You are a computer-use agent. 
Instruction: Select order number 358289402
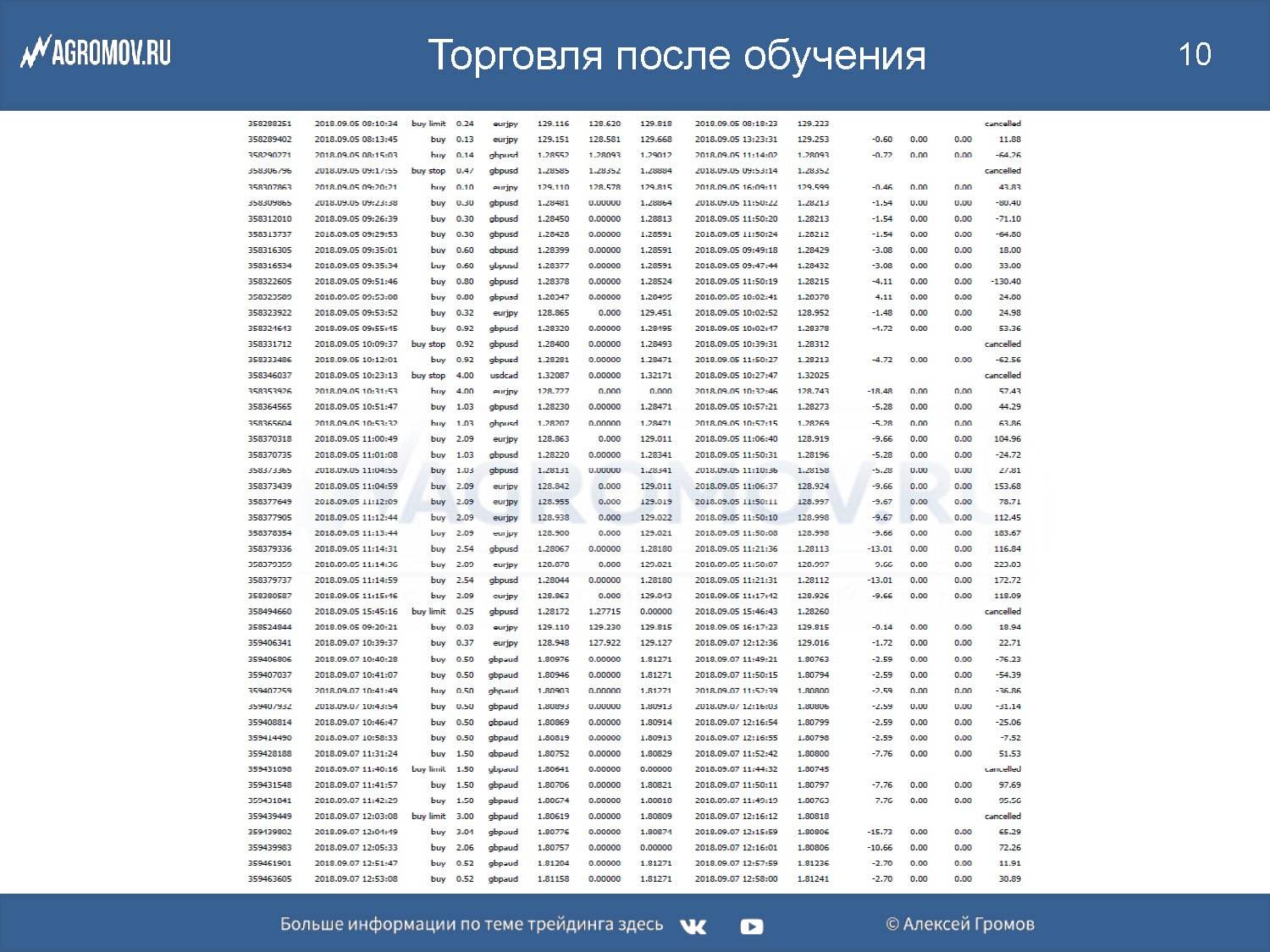[x=269, y=140]
